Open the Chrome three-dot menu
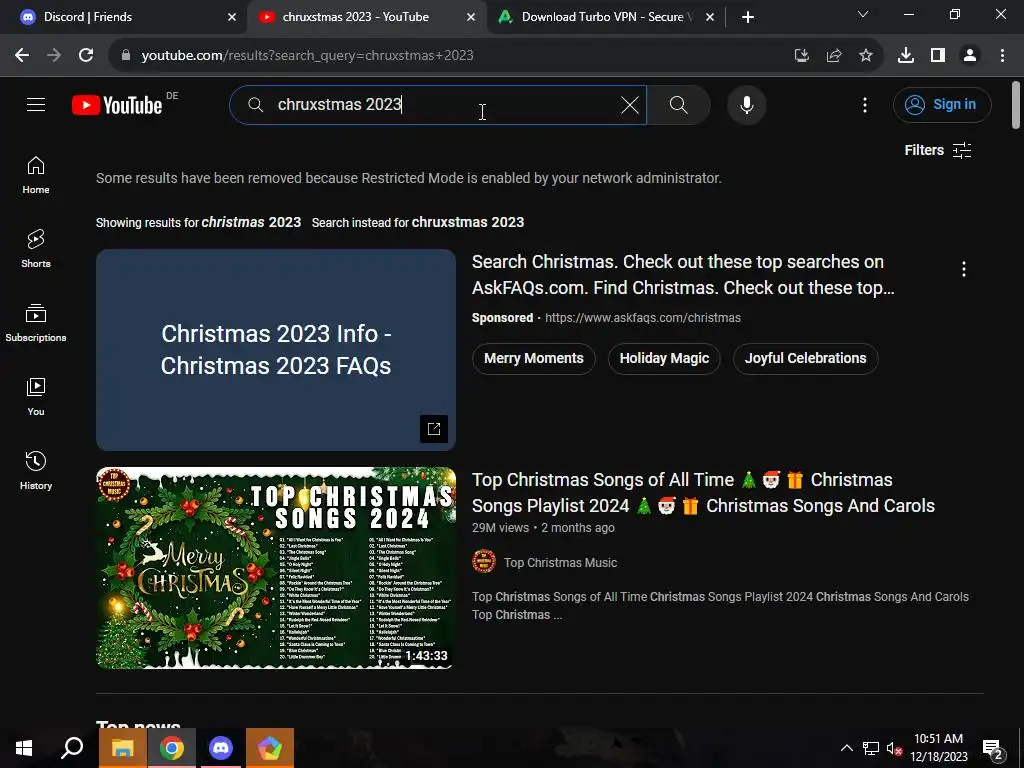The width and height of the screenshot is (1024, 768). pos(1002,56)
